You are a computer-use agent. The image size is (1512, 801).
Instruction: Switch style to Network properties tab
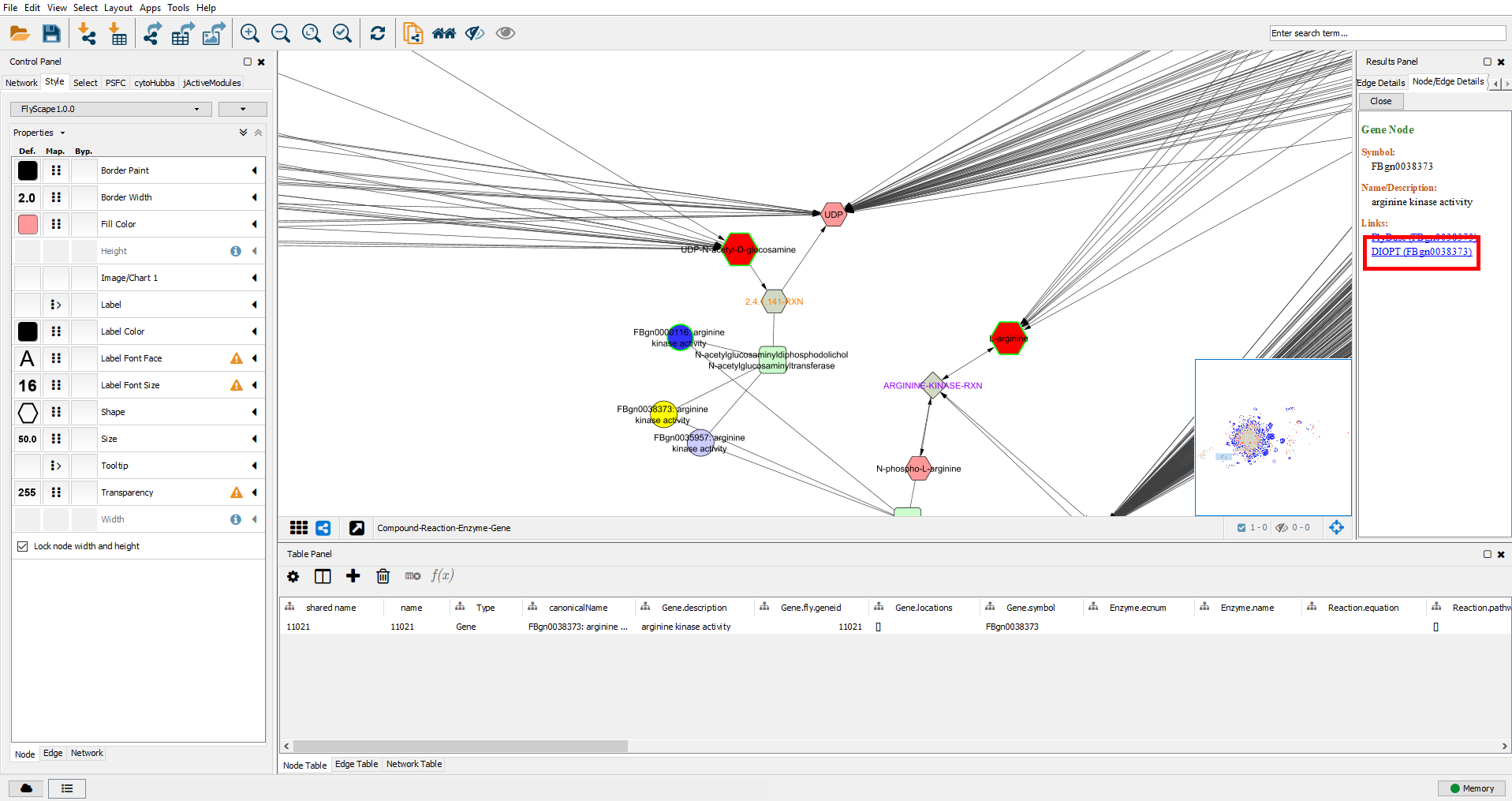(x=87, y=753)
